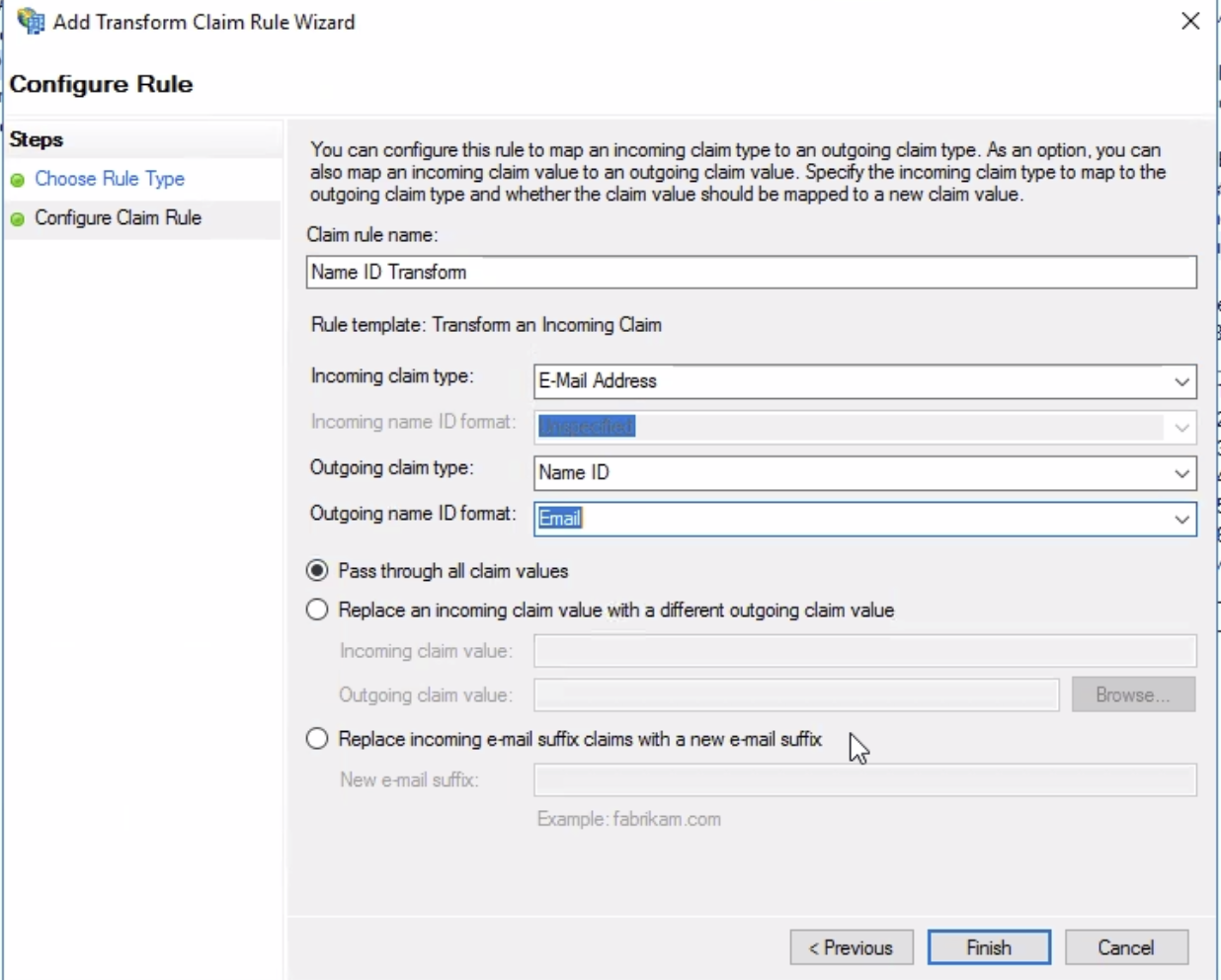Click the Add Transform Claim Rule Wizard icon
The width and height of the screenshot is (1221, 980).
(31, 21)
